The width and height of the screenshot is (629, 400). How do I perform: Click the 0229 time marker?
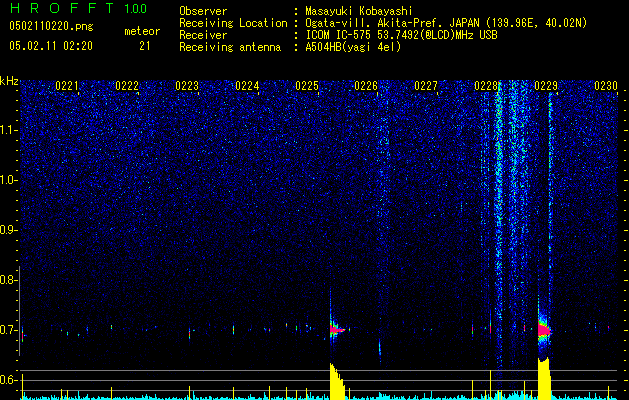[546, 86]
